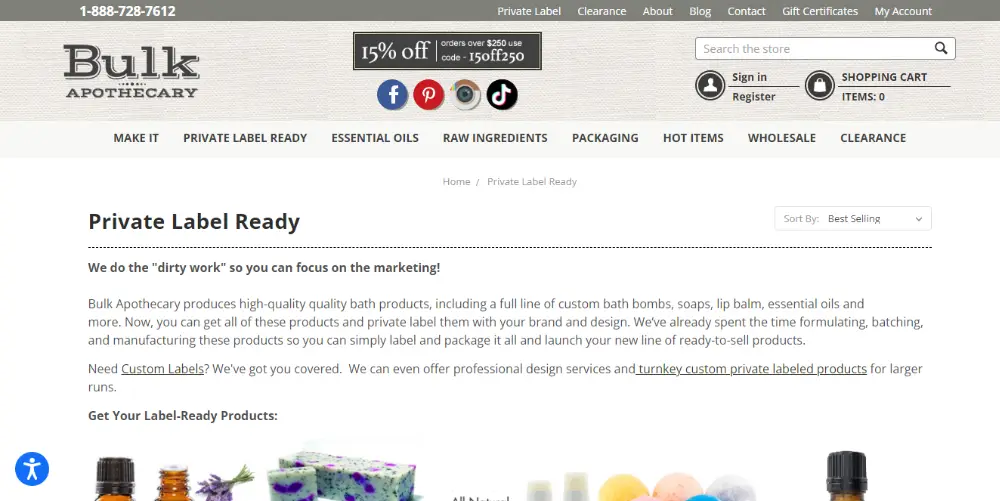This screenshot has width=1000, height=501.
Task: Follow the turnkey custom private labeled products link
Action: click(x=751, y=368)
